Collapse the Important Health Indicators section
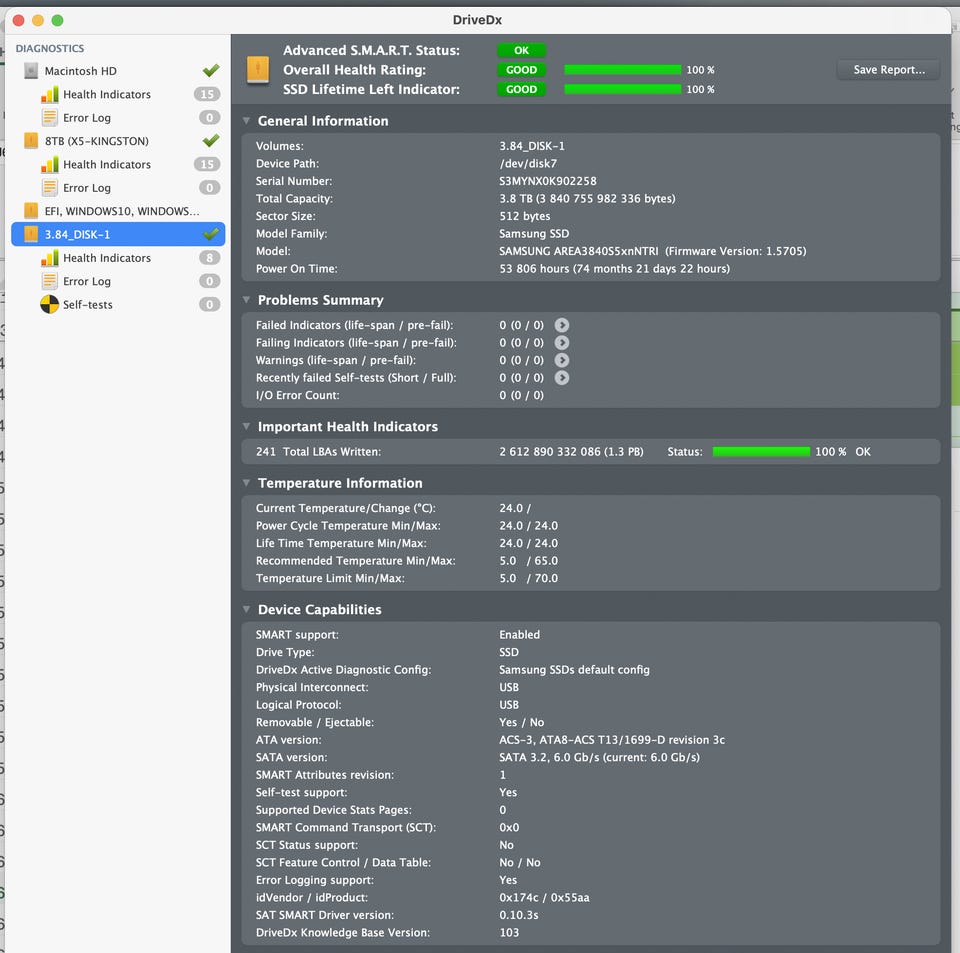This screenshot has height=953, width=960. click(x=246, y=427)
